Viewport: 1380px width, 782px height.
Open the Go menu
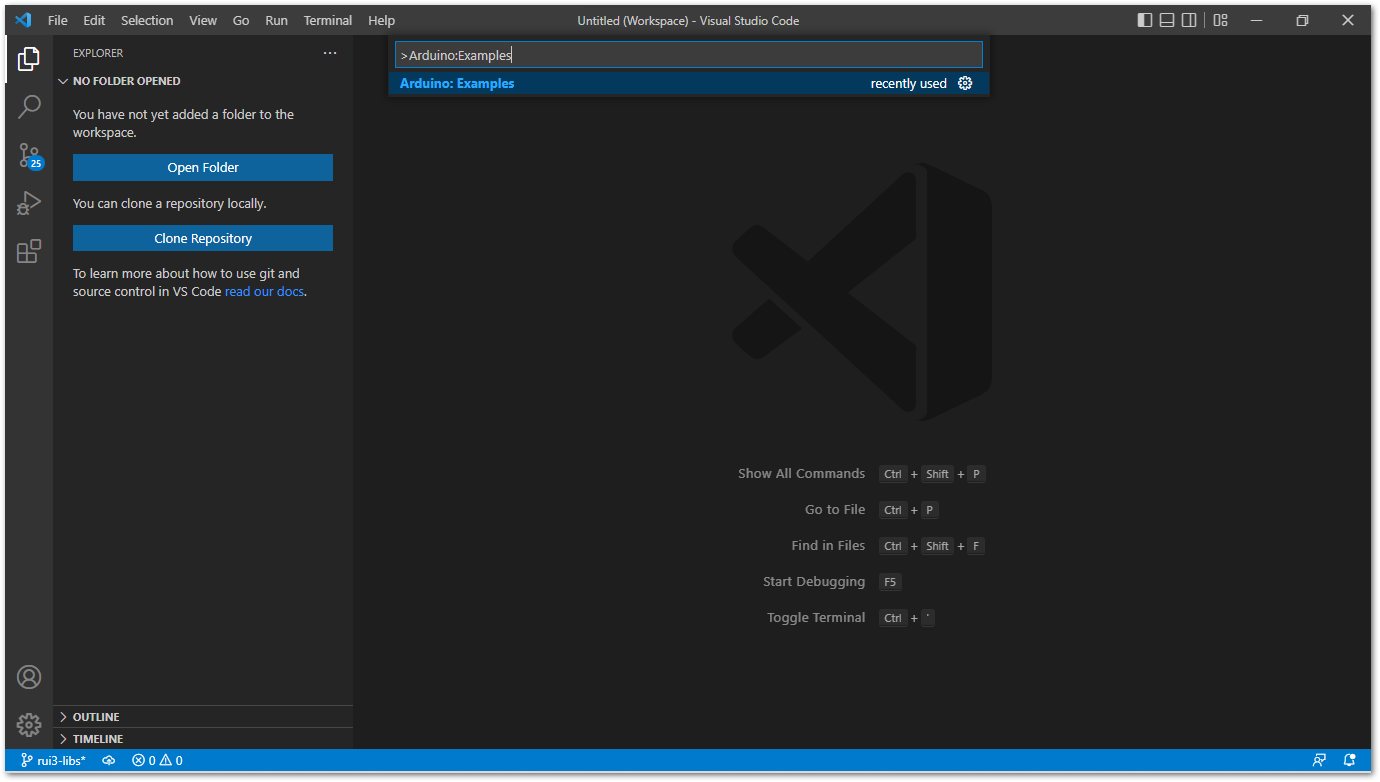(241, 20)
